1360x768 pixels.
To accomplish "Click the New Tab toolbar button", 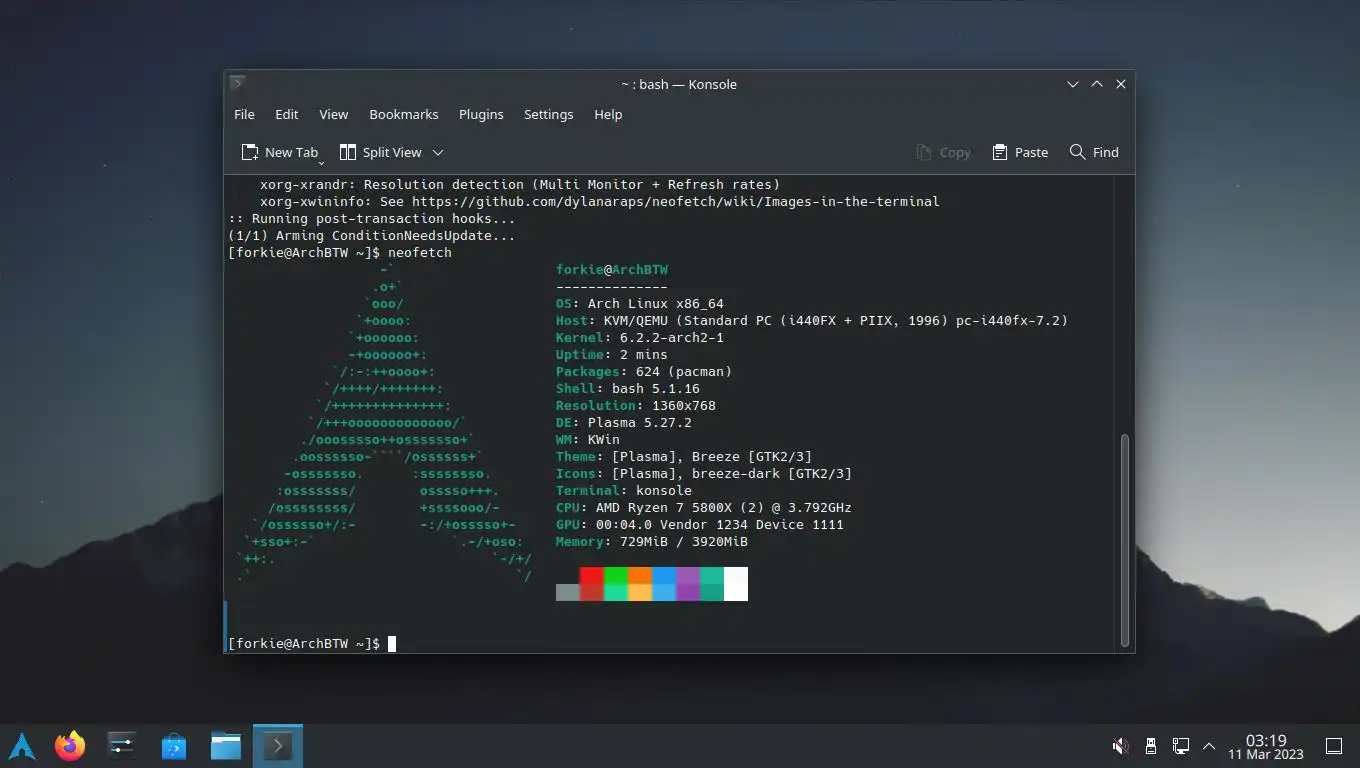I will (280, 152).
